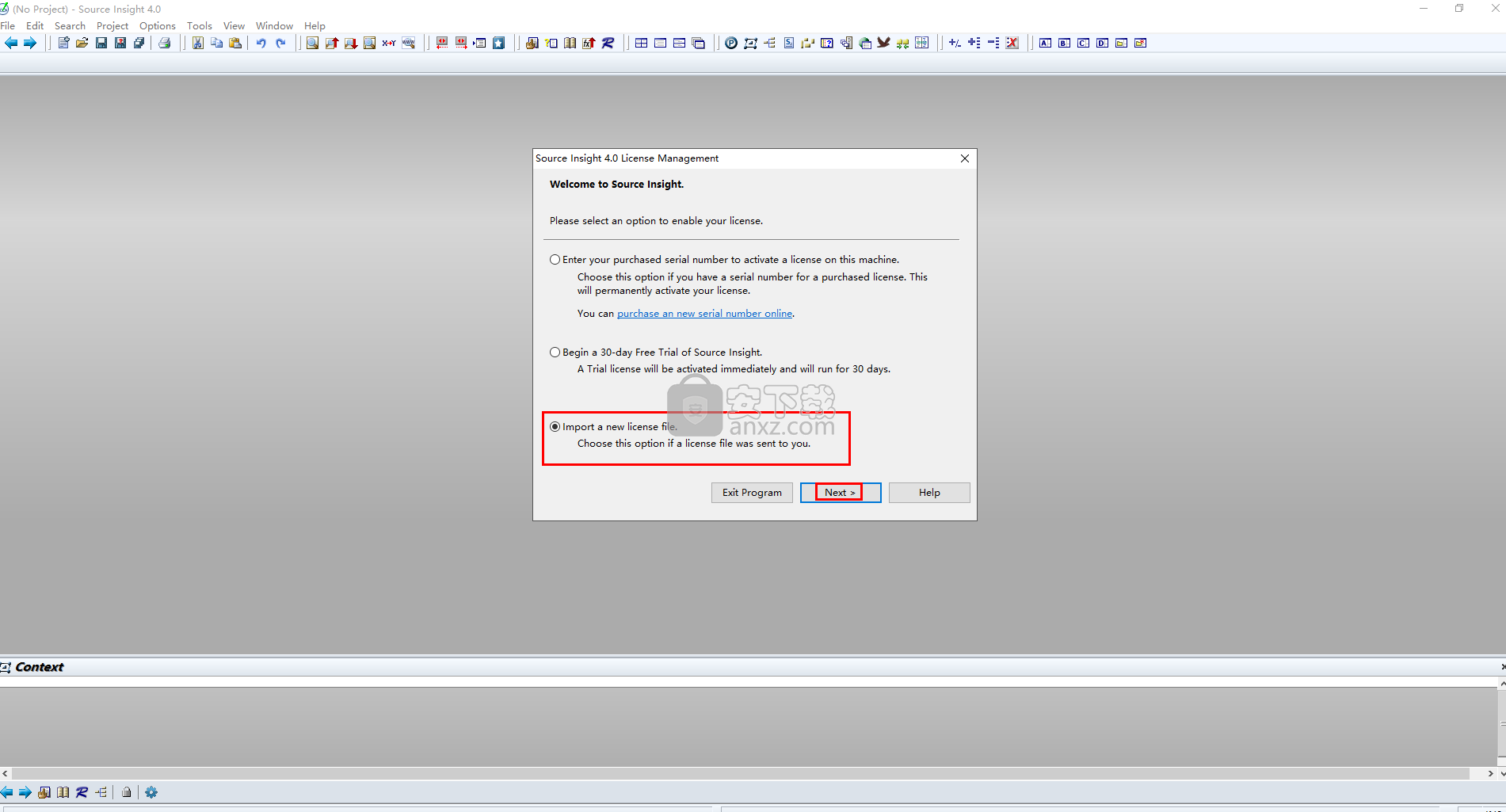
Task: Click the Cascade windows icon
Action: pos(699,43)
